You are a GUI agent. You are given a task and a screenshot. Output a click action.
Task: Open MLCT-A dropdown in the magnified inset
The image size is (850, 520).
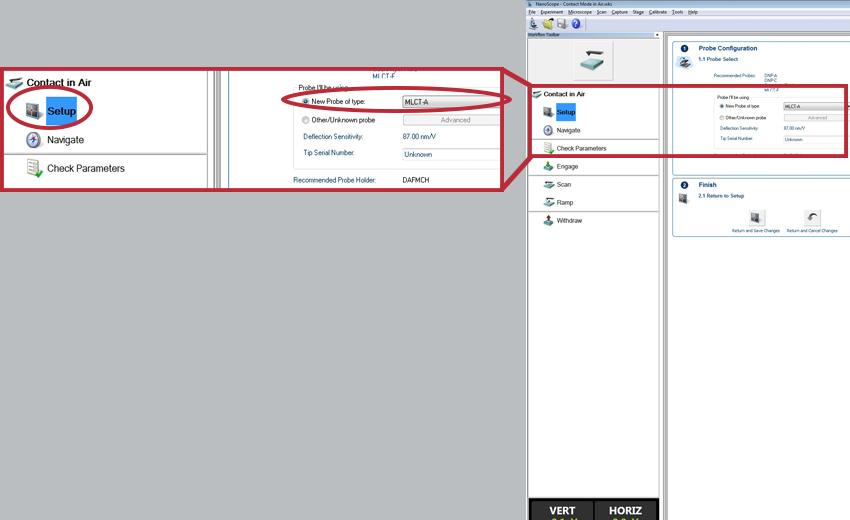click(x=451, y=102)
